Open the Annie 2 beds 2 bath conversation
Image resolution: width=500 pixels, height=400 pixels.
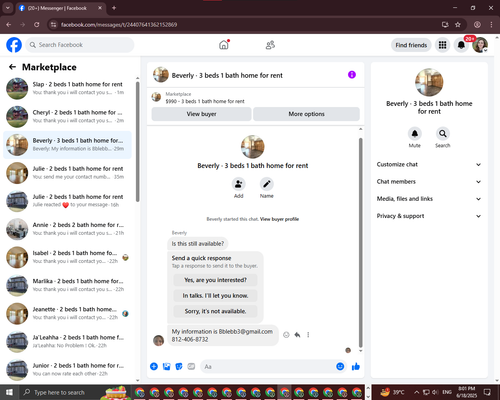68,229
